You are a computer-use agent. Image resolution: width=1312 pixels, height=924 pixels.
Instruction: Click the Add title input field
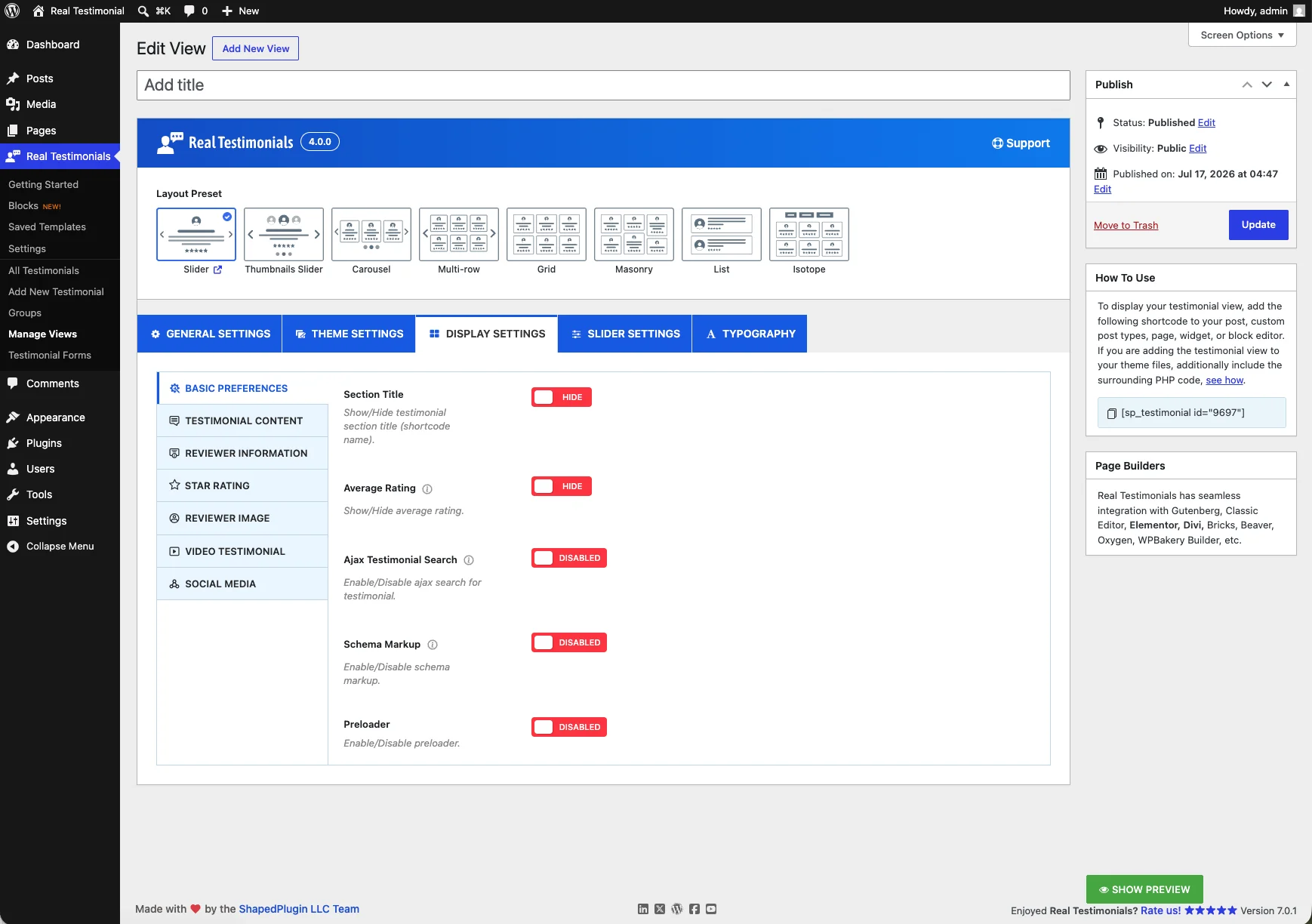(x=603, y=85)
